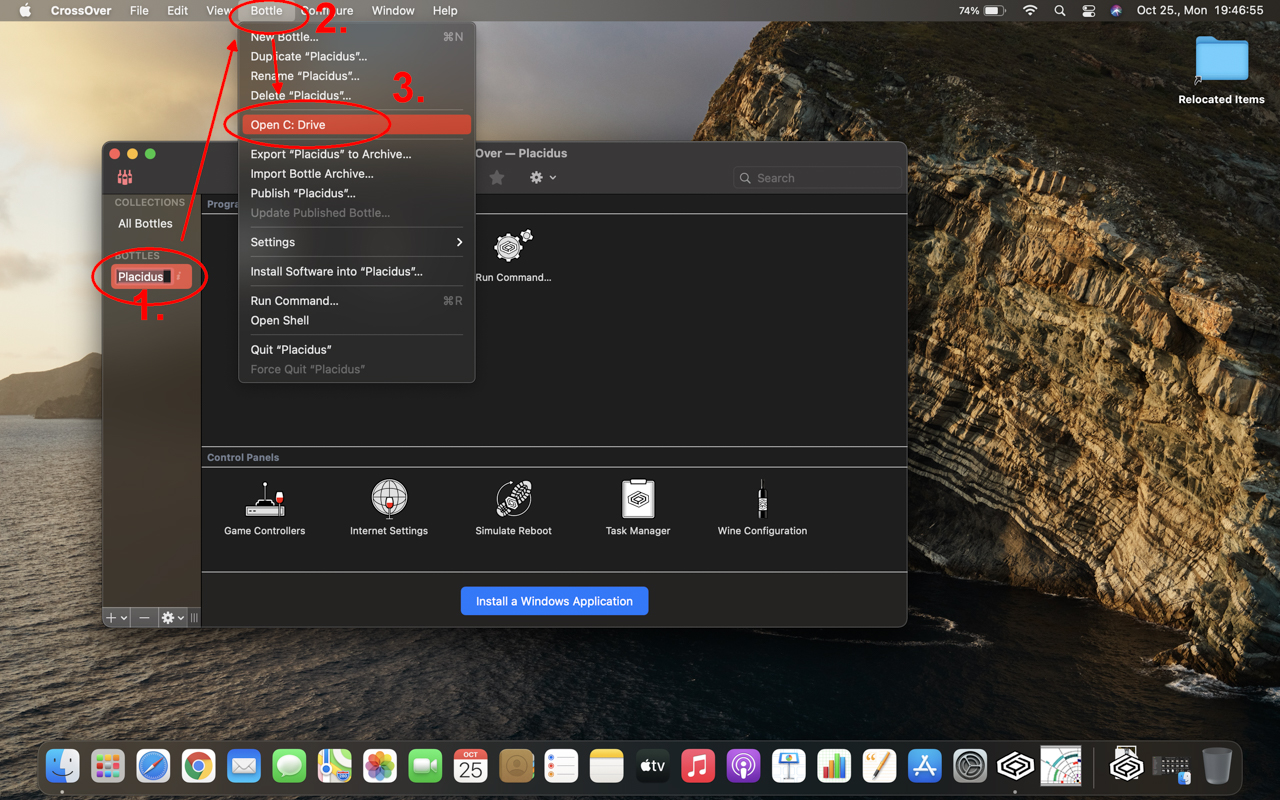Choose Open Shell menu item
This screenshot has width=1280, height=800.
coord(356,320)
